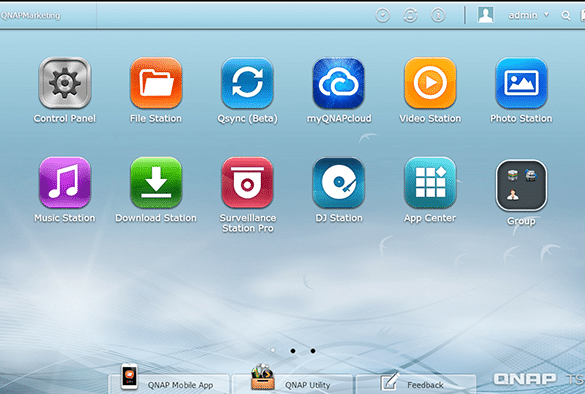Launch File Station
This screenshot has height=394, width=585.
[x=156, y=83]
